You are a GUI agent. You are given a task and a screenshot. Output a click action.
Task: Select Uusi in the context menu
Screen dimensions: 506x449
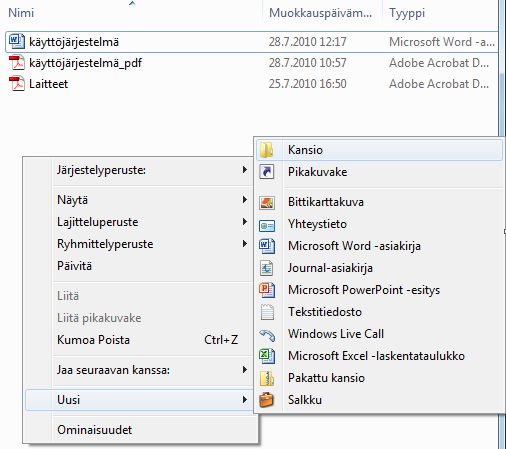pyautogui.click(x=139, y=400)
